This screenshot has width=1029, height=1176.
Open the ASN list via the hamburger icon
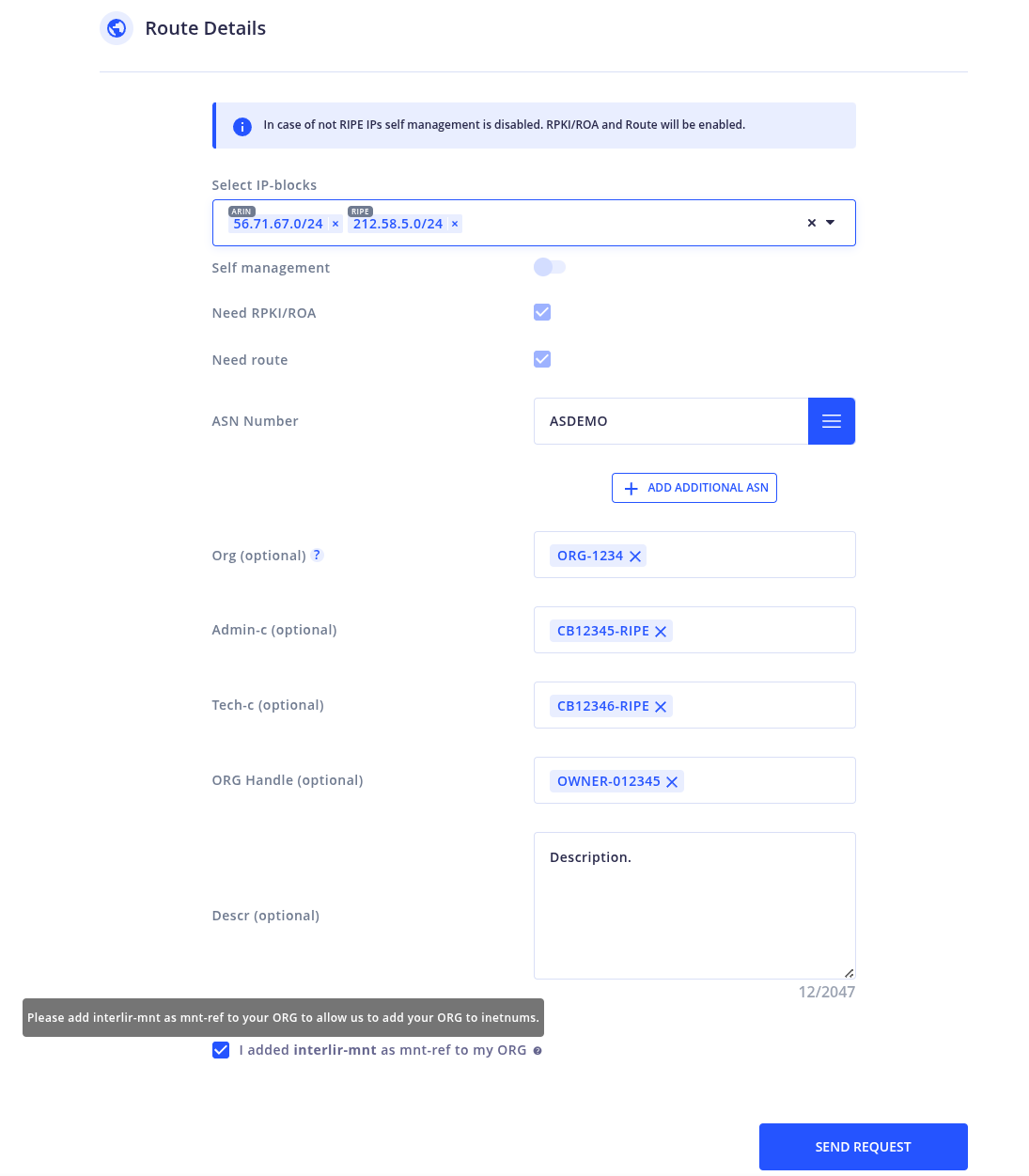pos(831,420)
